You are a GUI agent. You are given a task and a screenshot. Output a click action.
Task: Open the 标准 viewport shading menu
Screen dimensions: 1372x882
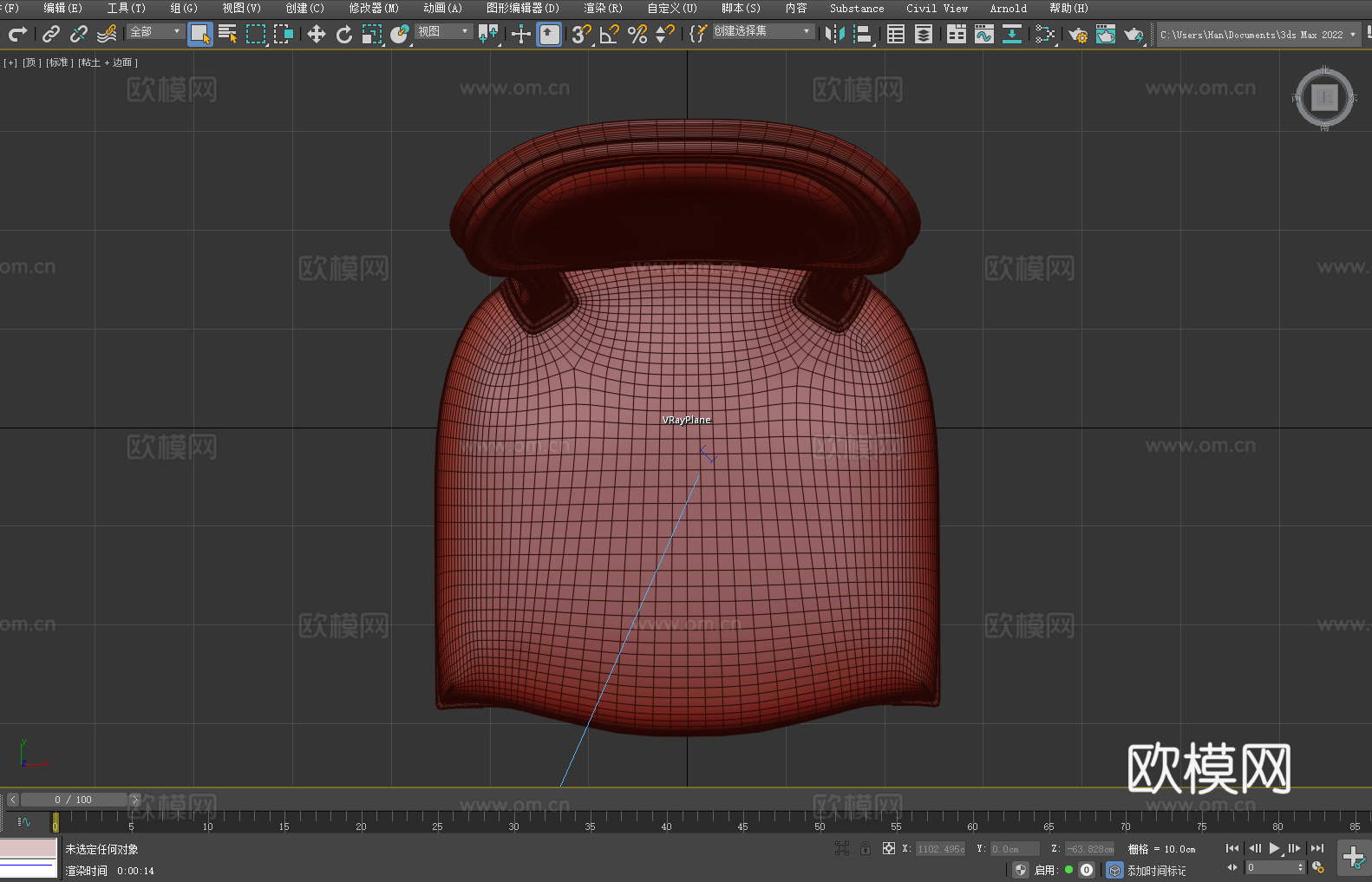[59, 62]
